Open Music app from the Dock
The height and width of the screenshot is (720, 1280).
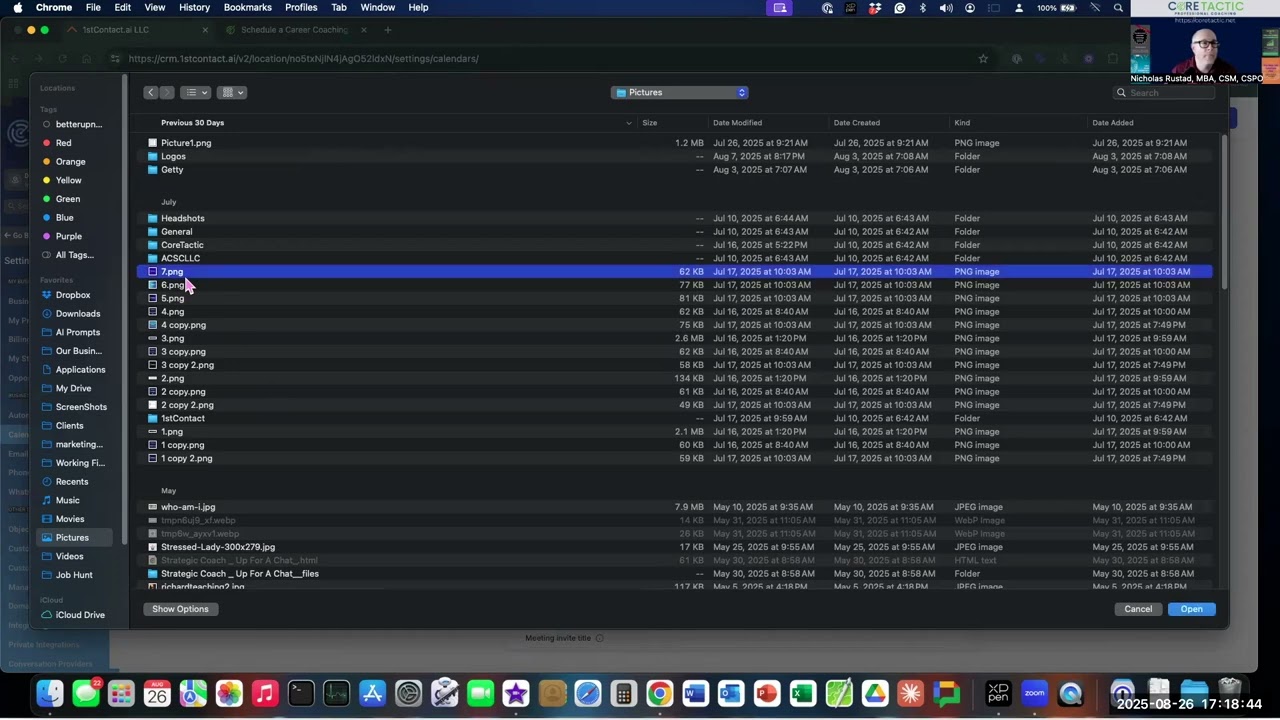pos(265,693)
